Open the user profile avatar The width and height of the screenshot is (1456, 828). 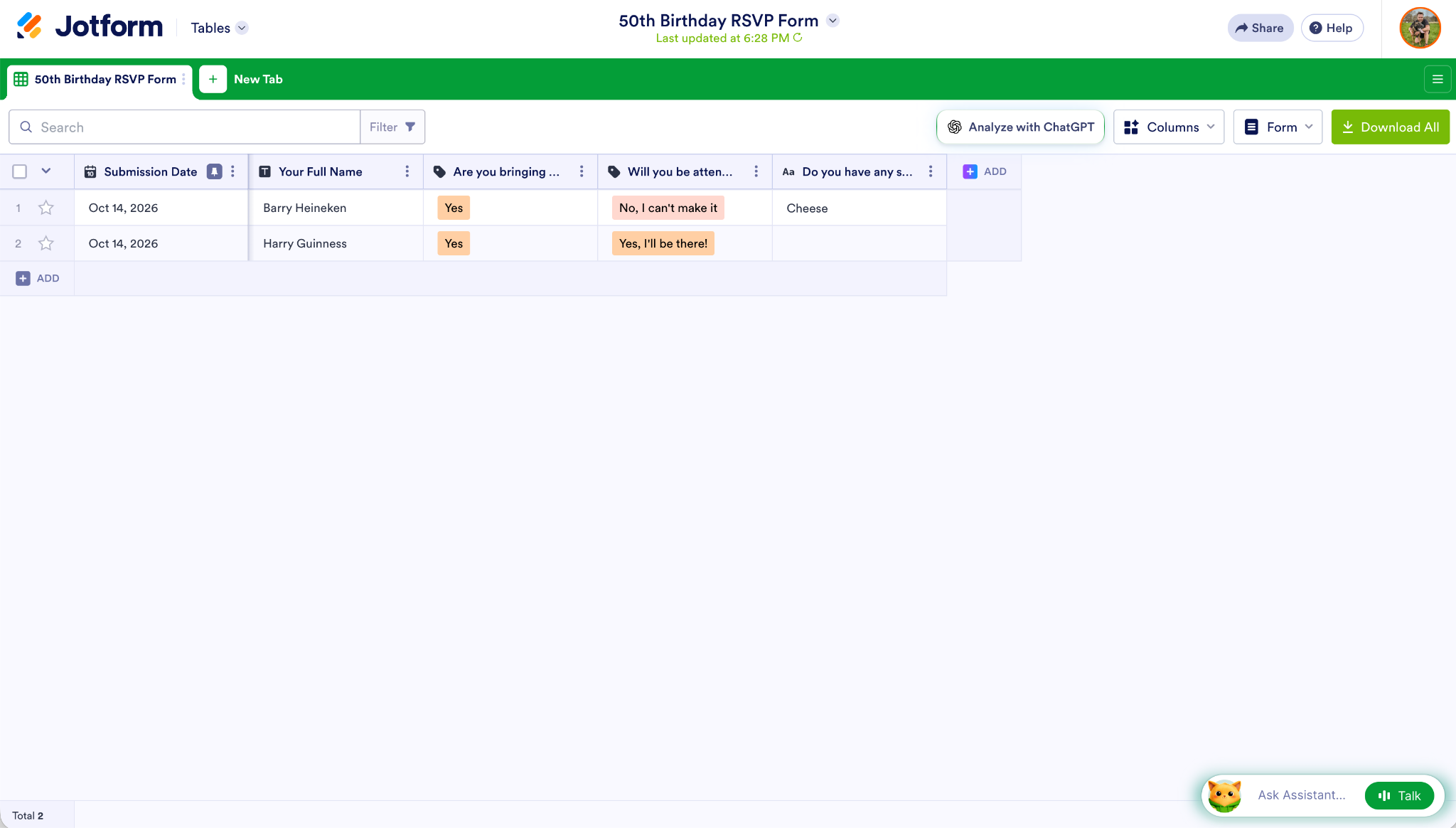click(x=1420, y=28)
